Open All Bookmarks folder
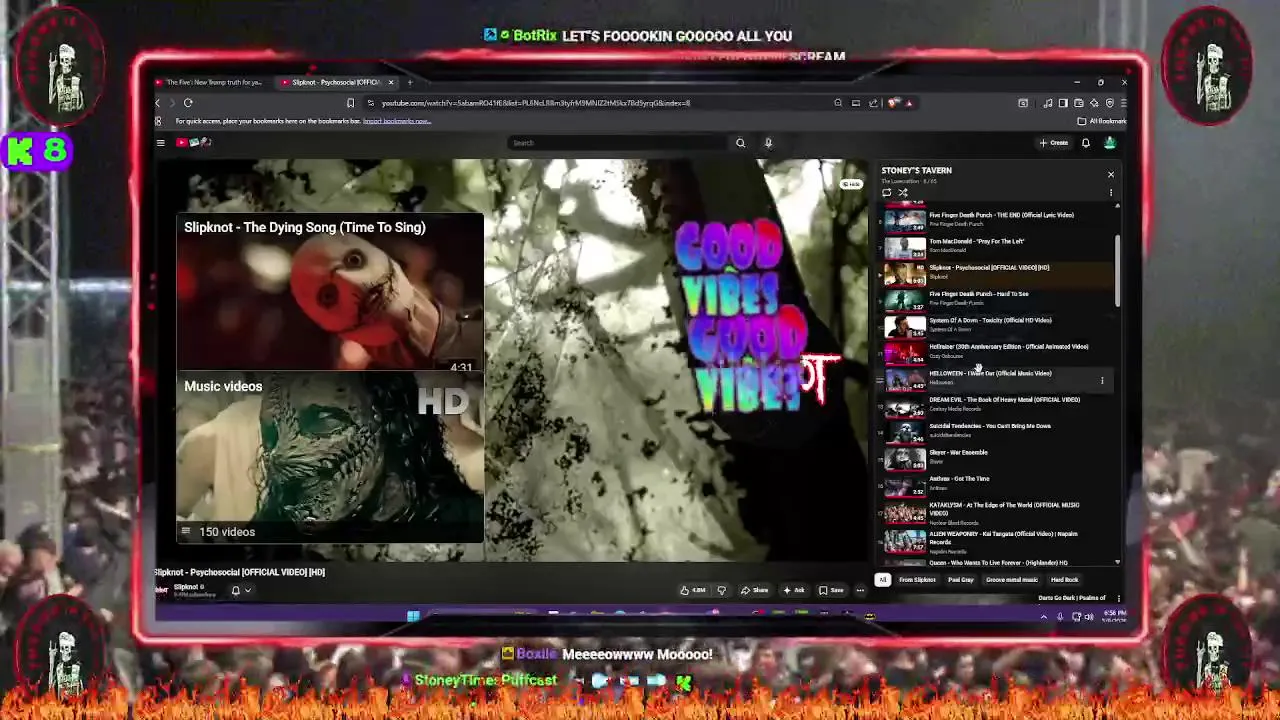 click(1101, 121)
